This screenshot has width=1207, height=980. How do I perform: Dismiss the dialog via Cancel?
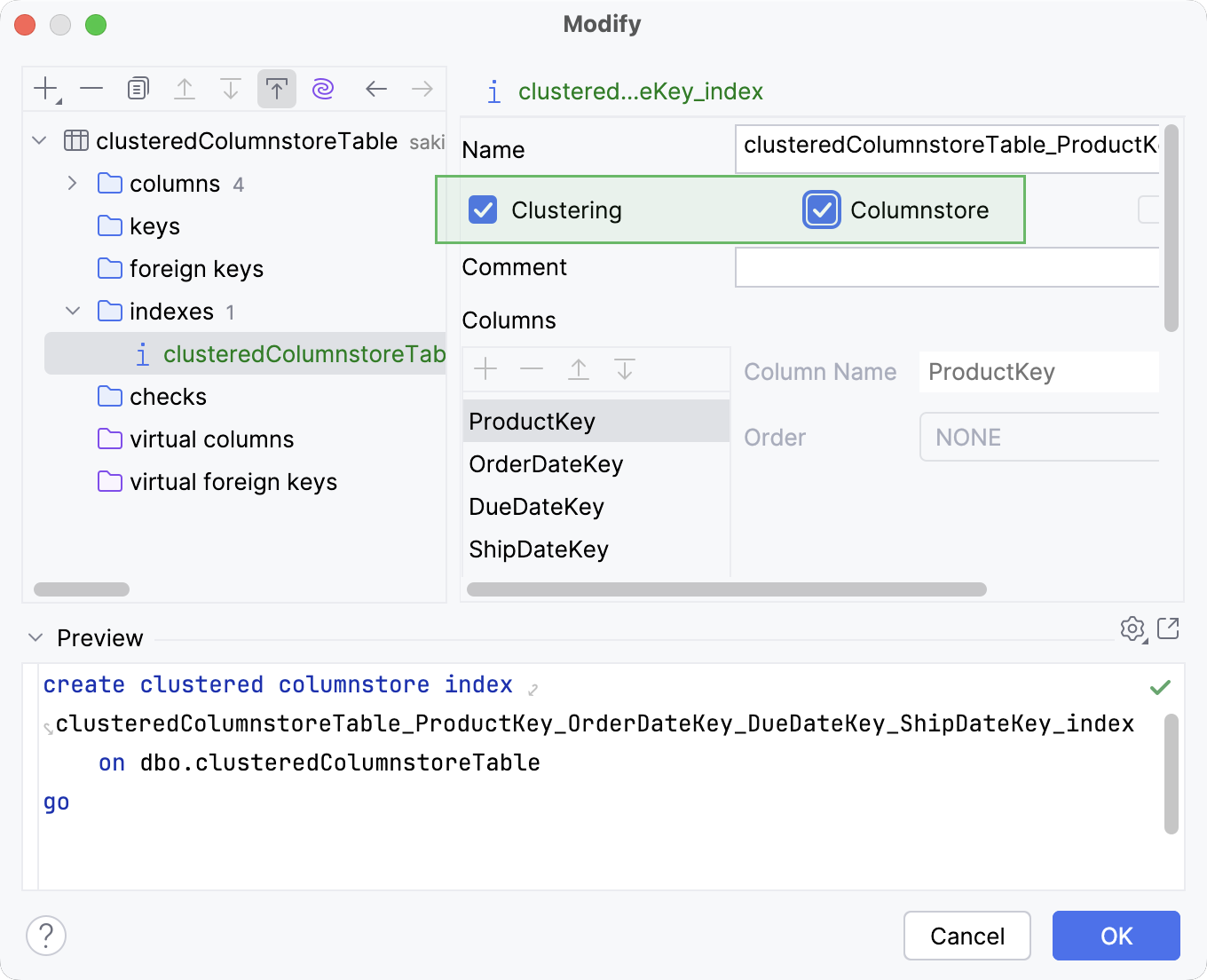click(966, 936)
